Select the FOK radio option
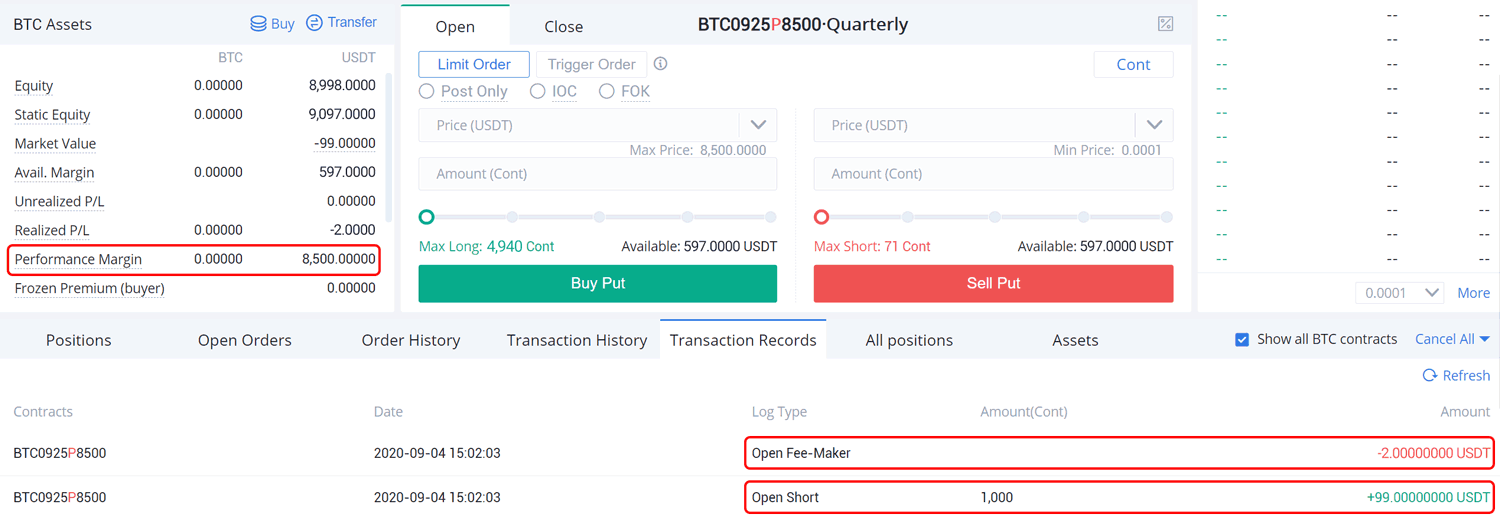 [x=607, y=91]
